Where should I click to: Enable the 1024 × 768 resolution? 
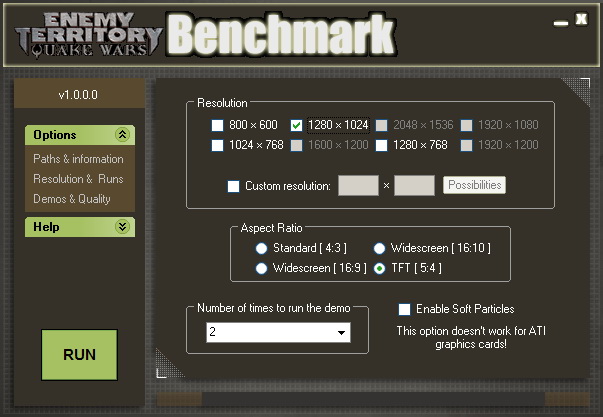[x=217, y=145]
